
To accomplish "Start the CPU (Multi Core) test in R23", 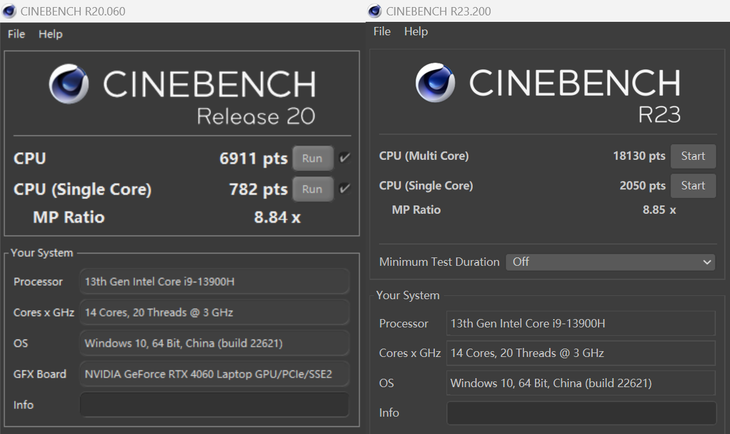I will pyautogui.click(x=693, y=156).
